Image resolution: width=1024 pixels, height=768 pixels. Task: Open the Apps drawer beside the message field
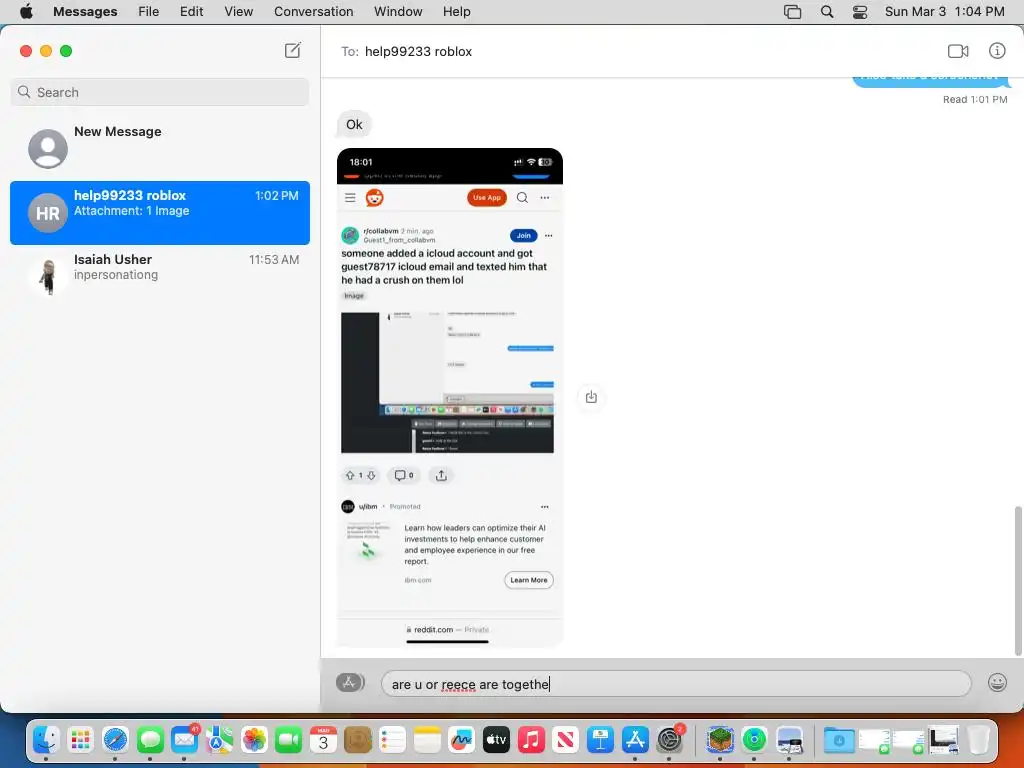point(349,682)
